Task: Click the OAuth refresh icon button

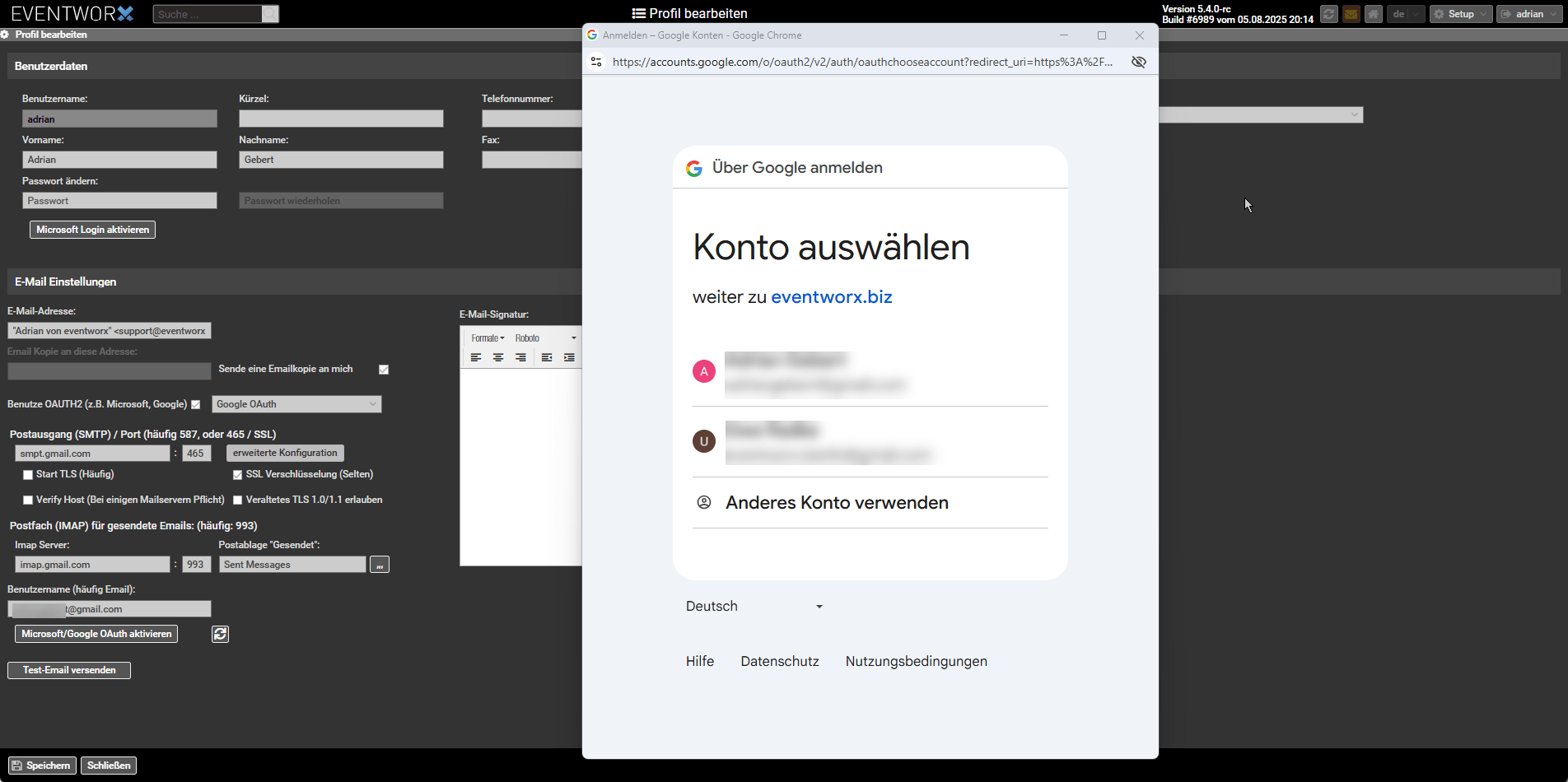Action: coord(220,634)
